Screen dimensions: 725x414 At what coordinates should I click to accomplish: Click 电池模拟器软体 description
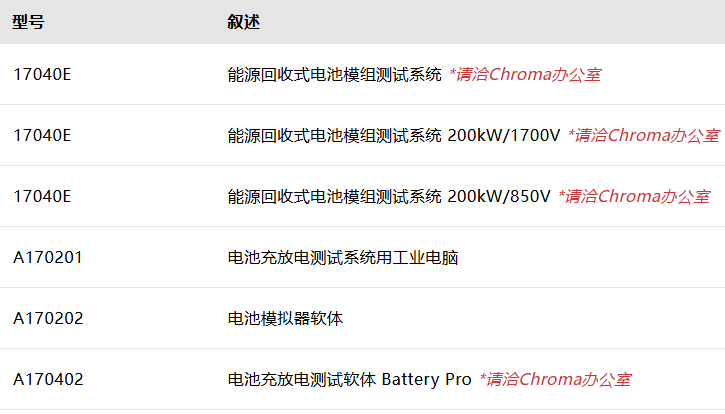click(x=285, y=319)
